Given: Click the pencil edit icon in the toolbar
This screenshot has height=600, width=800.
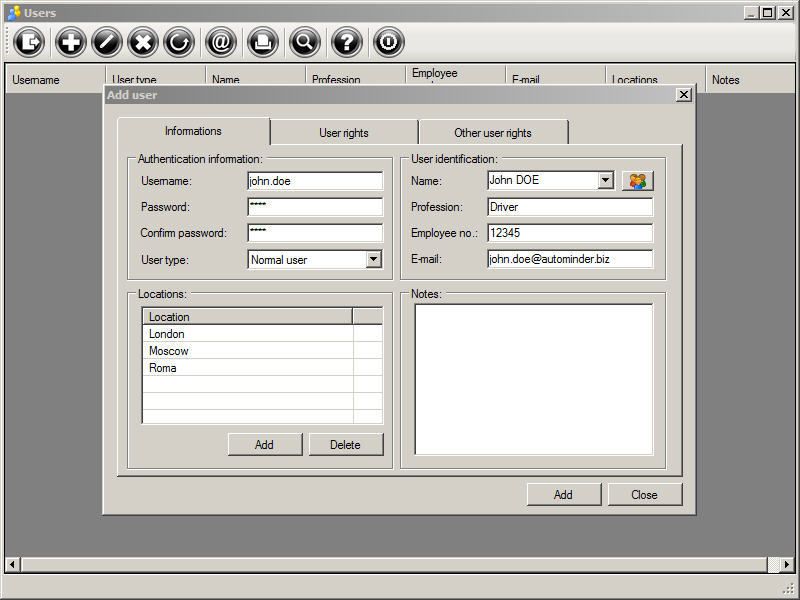Looking at the screenshot, I should click(x=107, y=42).
